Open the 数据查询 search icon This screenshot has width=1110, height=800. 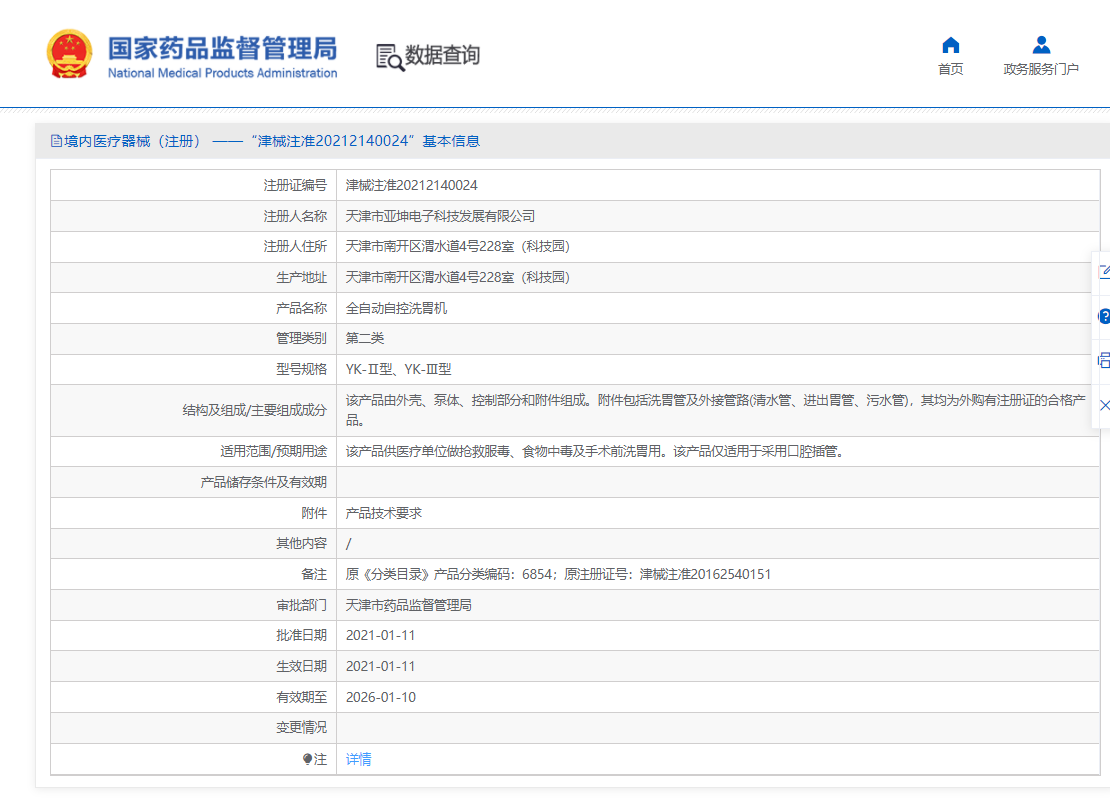tap(390, 57)
